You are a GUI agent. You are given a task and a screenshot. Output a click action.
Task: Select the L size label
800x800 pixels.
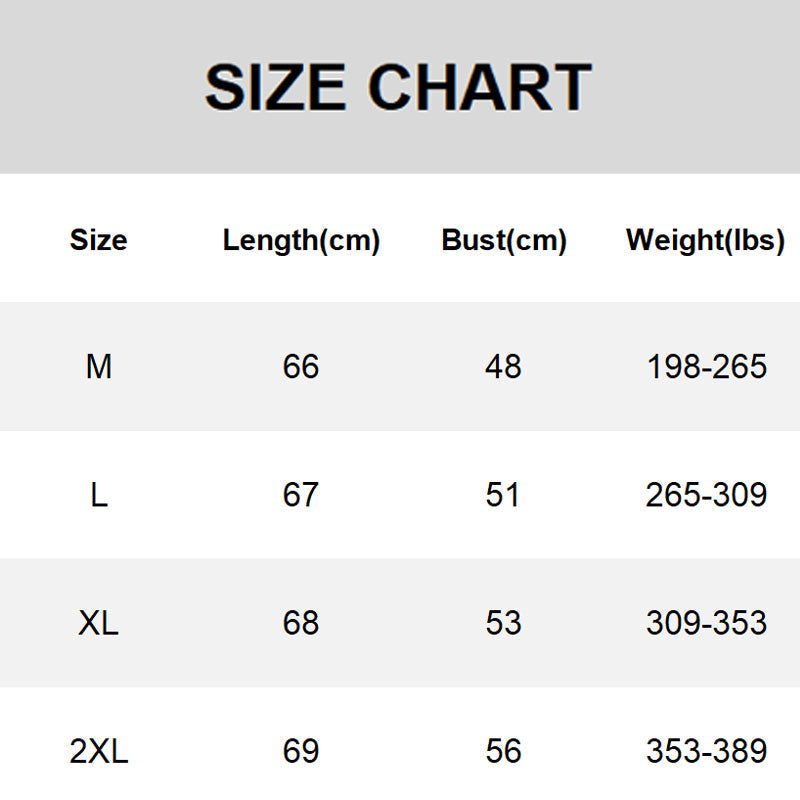point(99,495)
